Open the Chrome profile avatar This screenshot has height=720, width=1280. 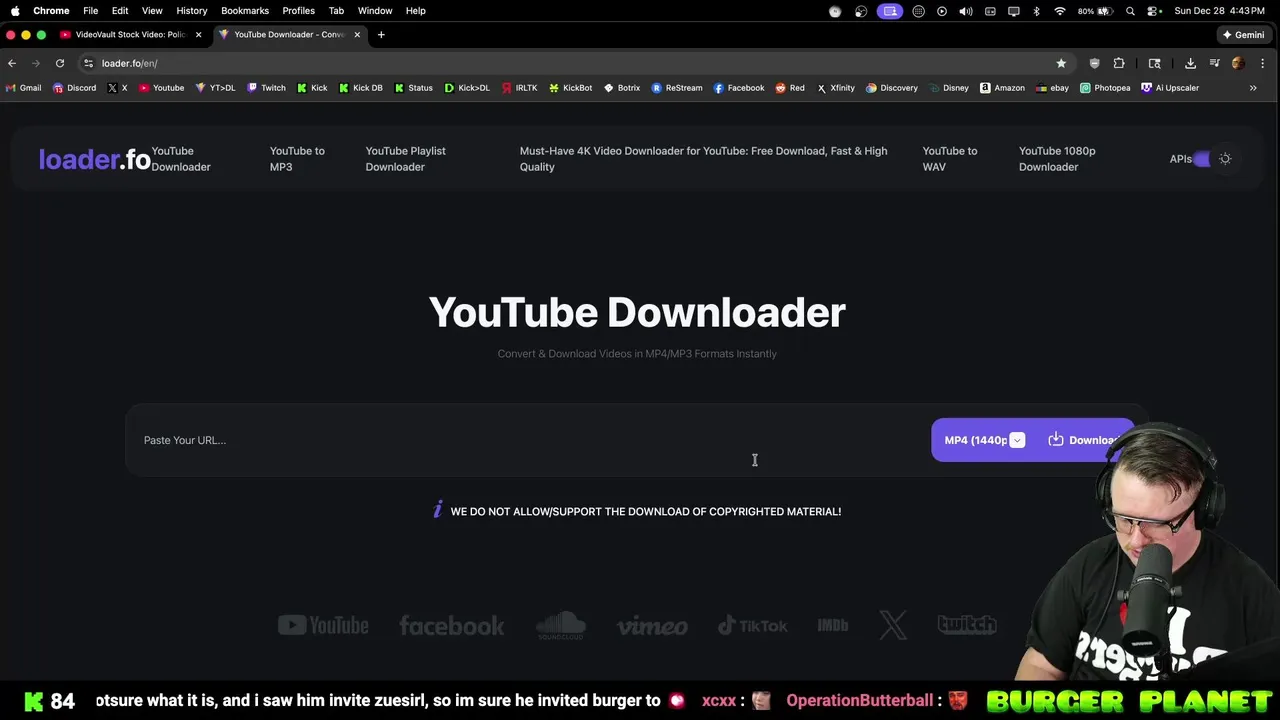click(x=1238, y=63)
